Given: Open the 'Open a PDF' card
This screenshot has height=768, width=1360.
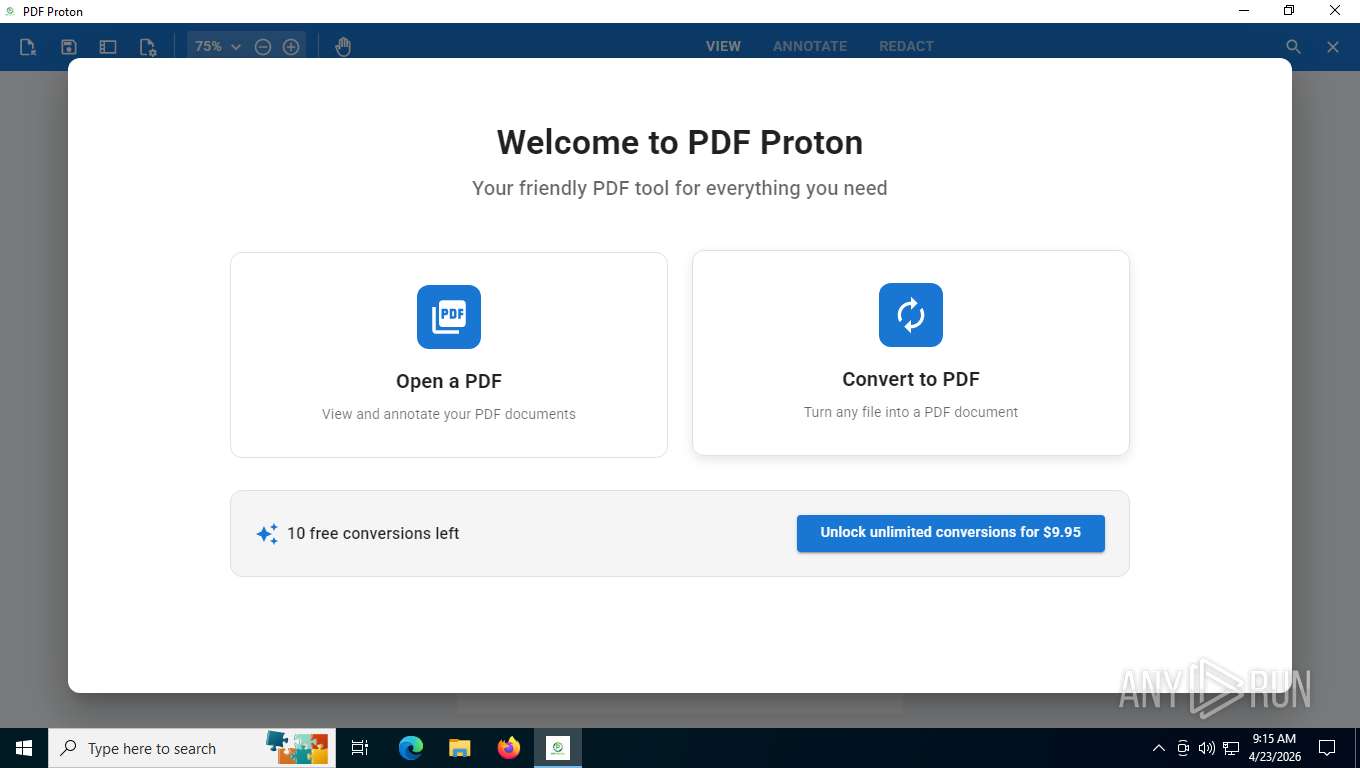Looking at the screenshot, I should [x=449, y=355].
